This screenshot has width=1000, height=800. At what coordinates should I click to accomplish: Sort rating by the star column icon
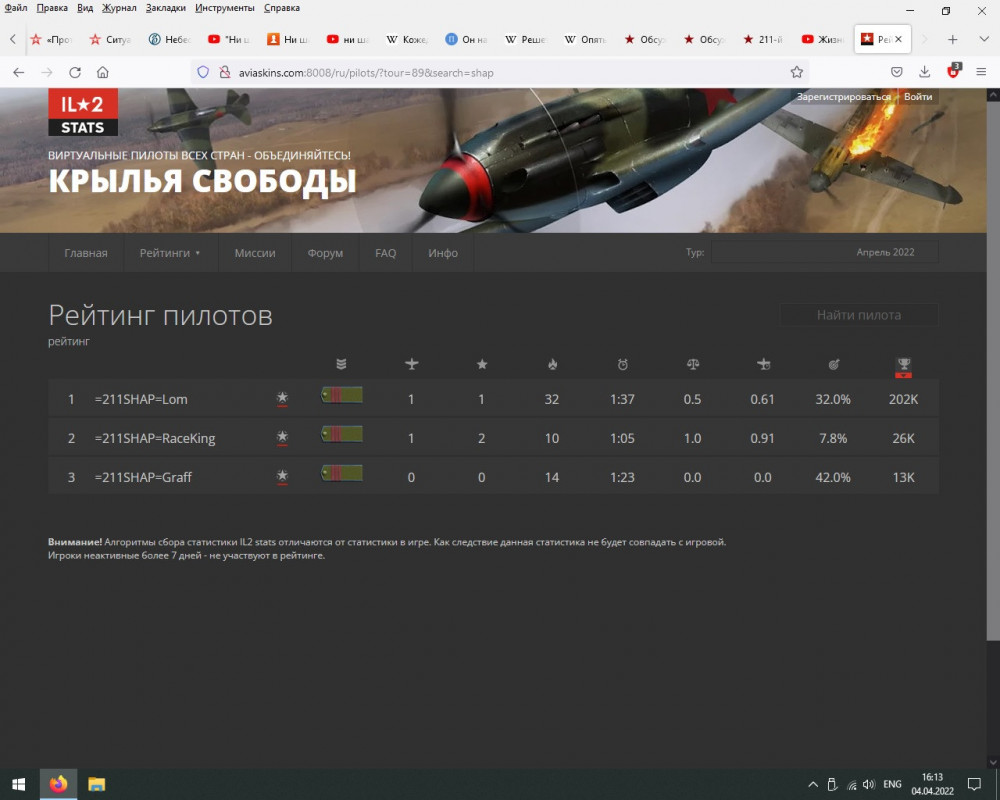coord(481,363)
